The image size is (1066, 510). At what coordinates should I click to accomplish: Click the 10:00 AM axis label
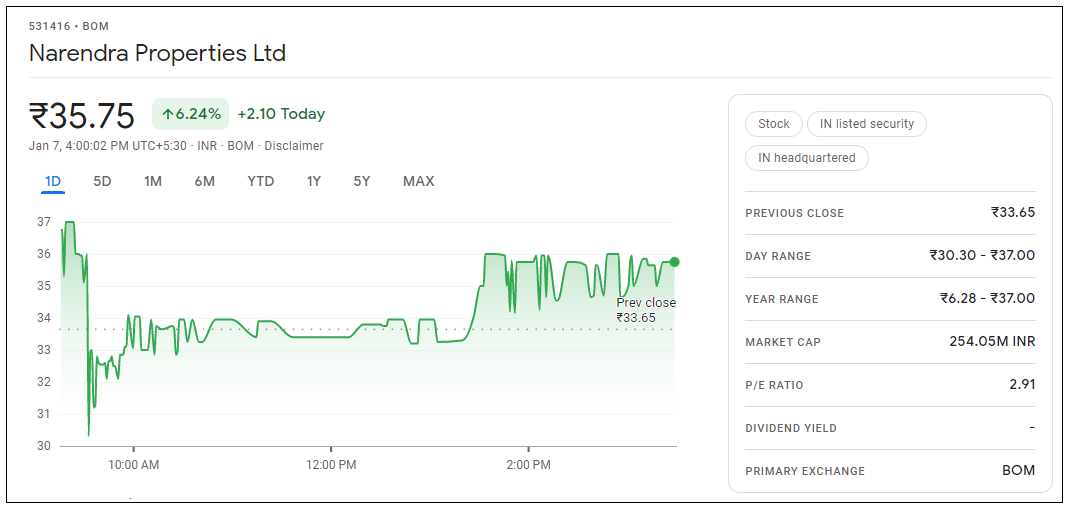coord(133,466)
